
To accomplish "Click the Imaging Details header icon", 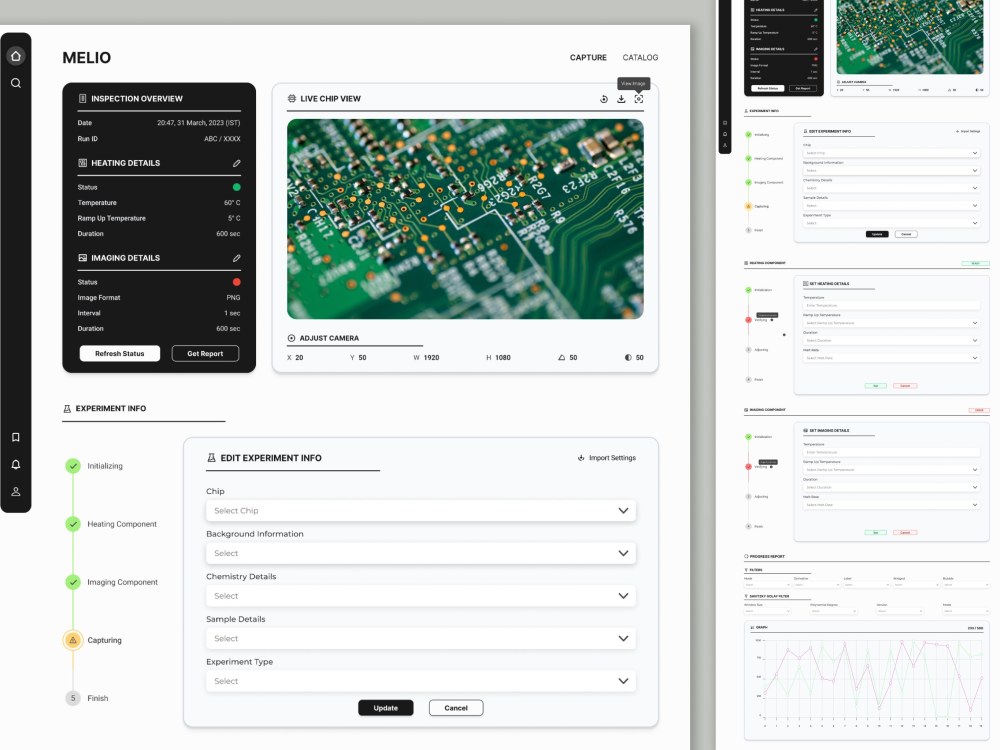I will [x=82, y=258].
